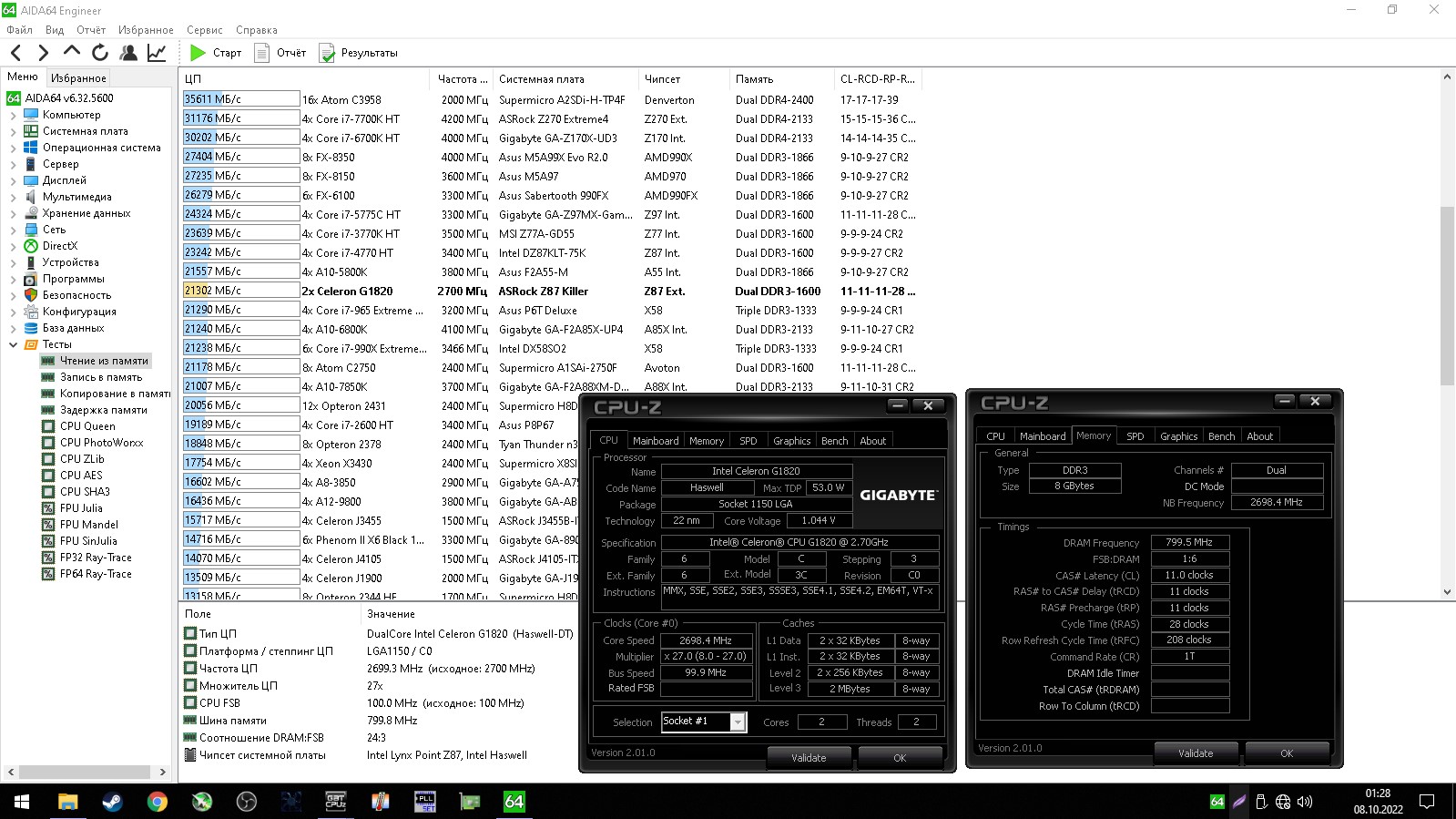Open the Задержка памяти test

(103, 410)
